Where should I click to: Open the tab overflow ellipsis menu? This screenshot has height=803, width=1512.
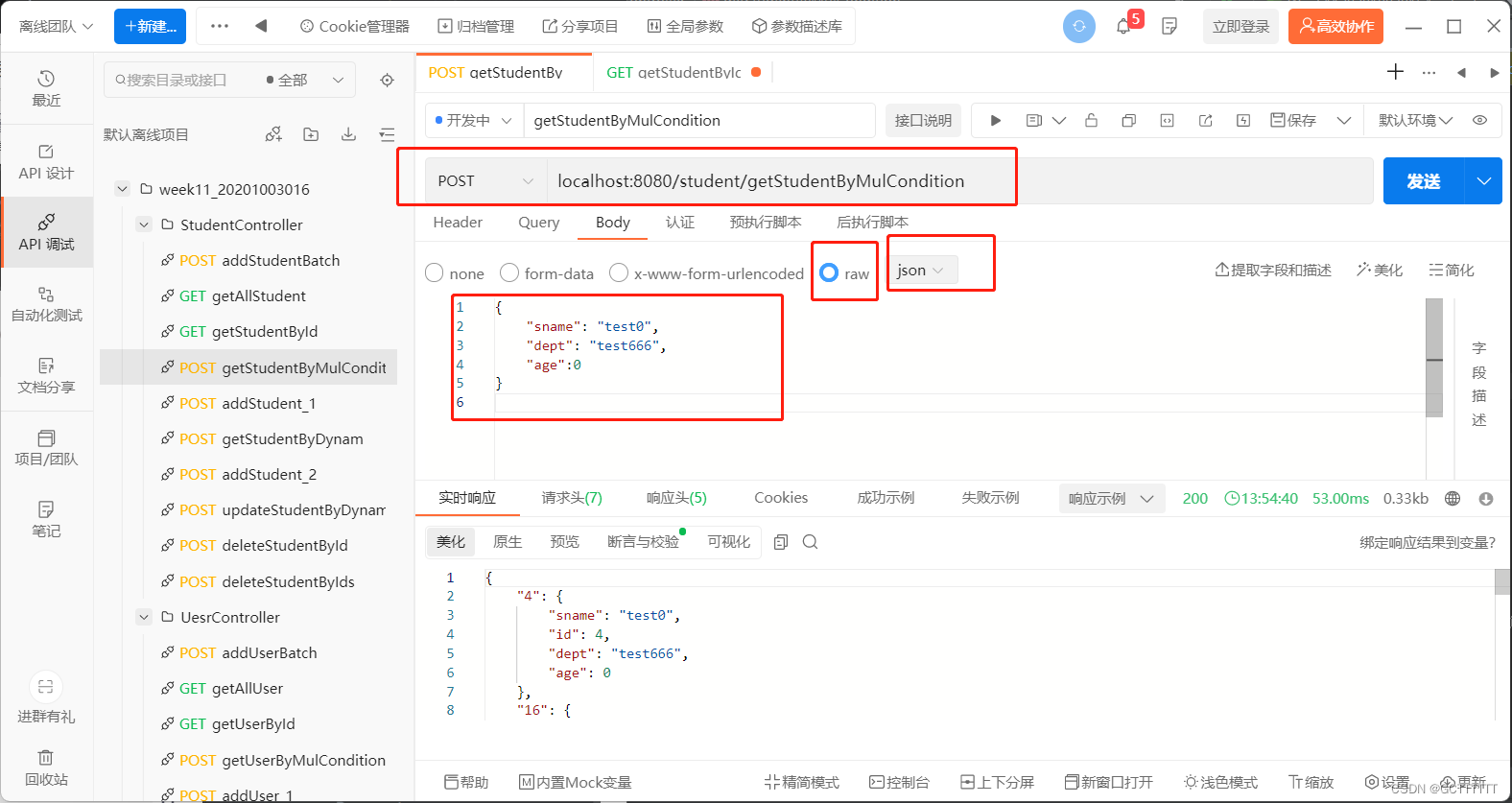coord(1429,72)
